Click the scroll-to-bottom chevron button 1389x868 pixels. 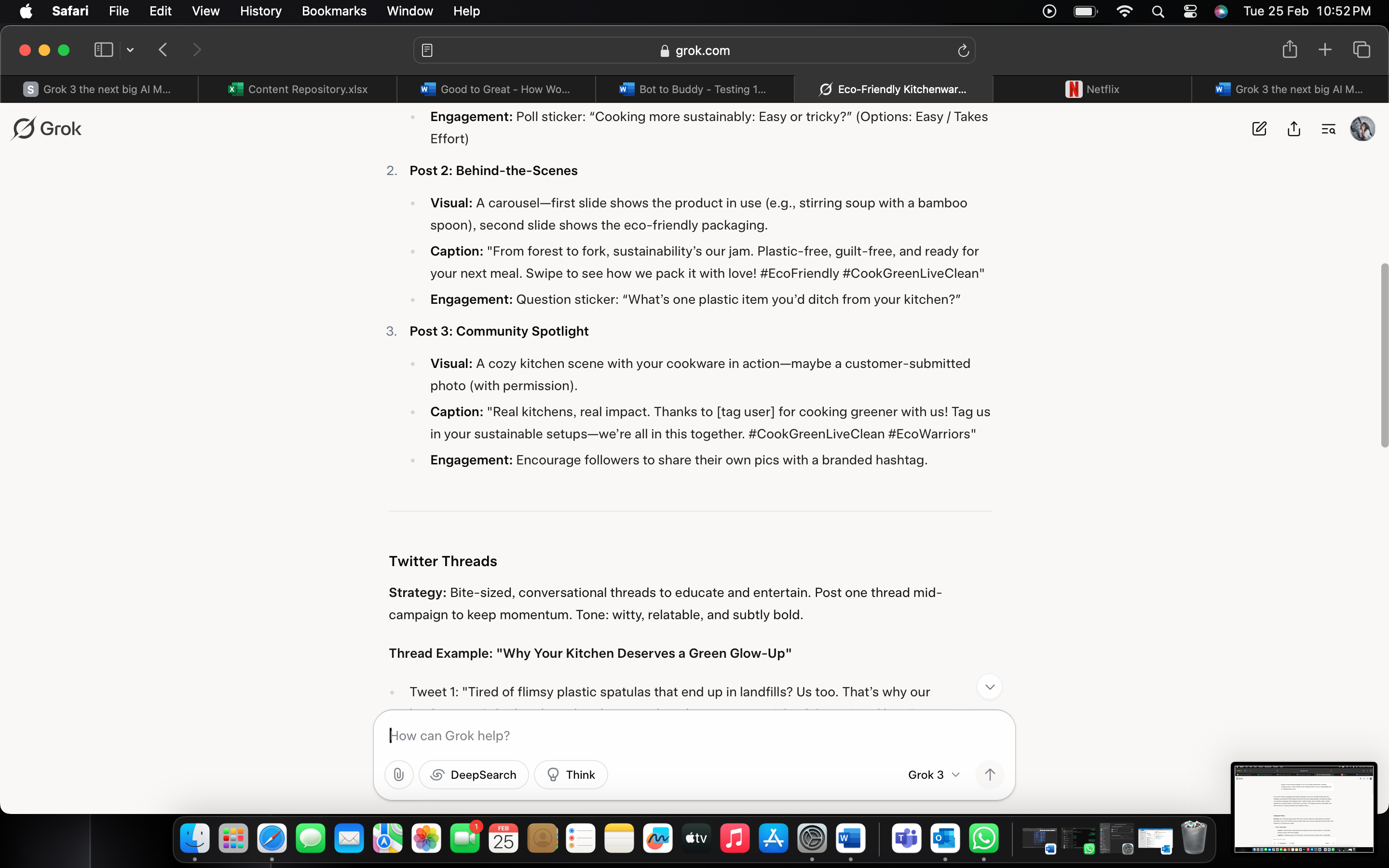tap(990, 687)
